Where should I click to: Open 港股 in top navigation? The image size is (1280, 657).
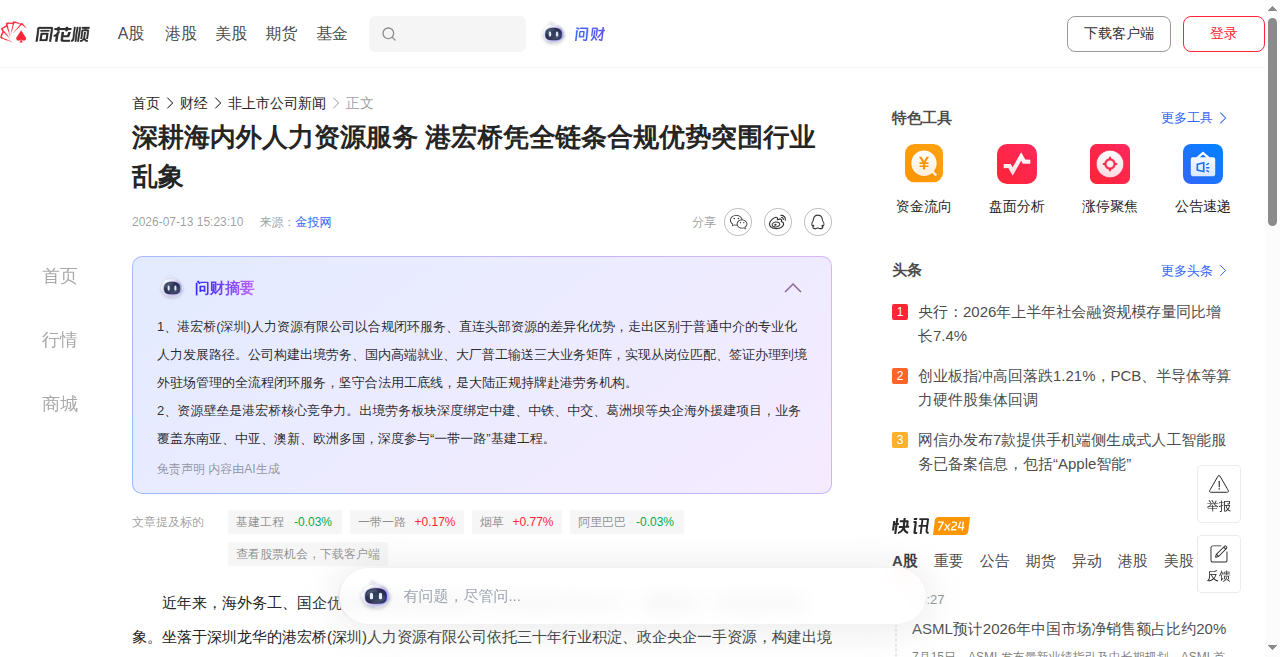tap(181, 34)
